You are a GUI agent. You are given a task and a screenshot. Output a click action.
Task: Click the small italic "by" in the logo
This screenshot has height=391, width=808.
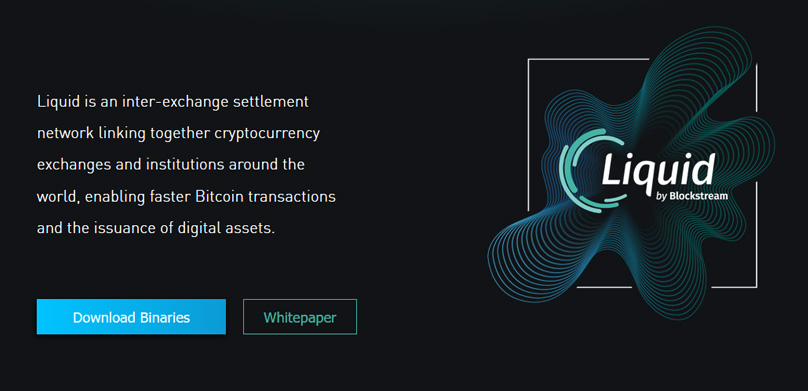coord(662,196)
